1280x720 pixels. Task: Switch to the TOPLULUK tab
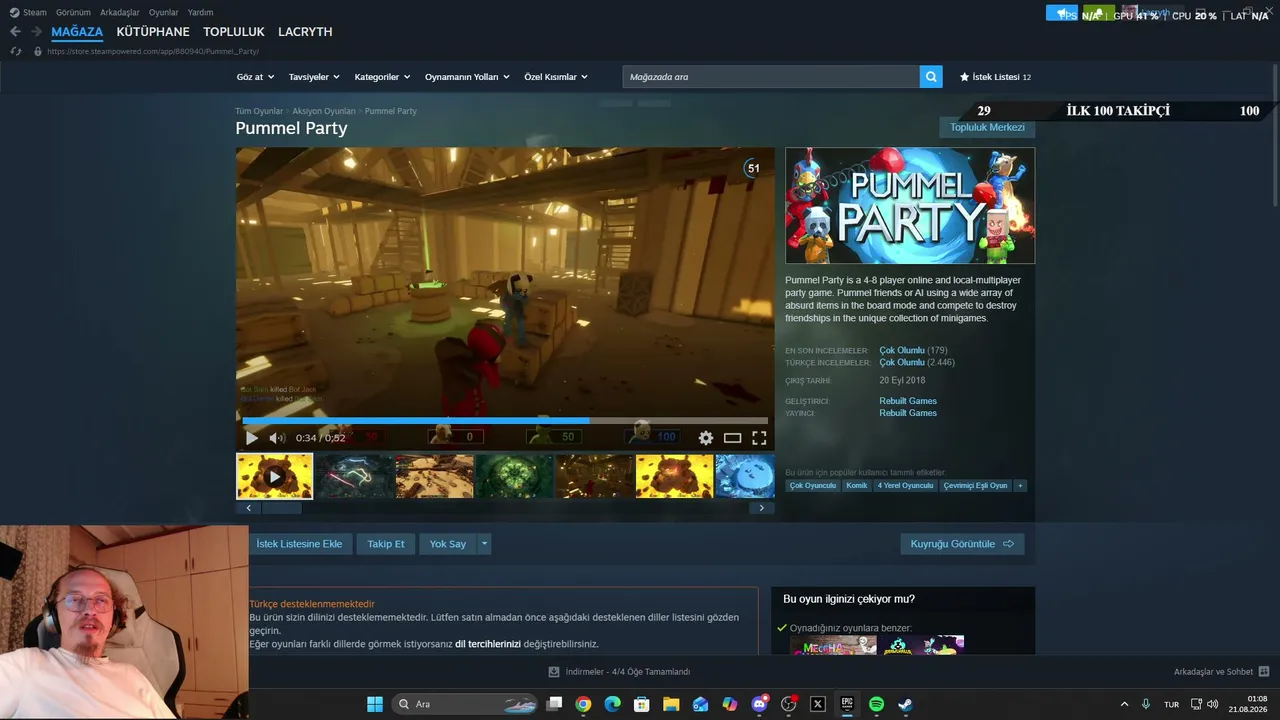[234, 32]
